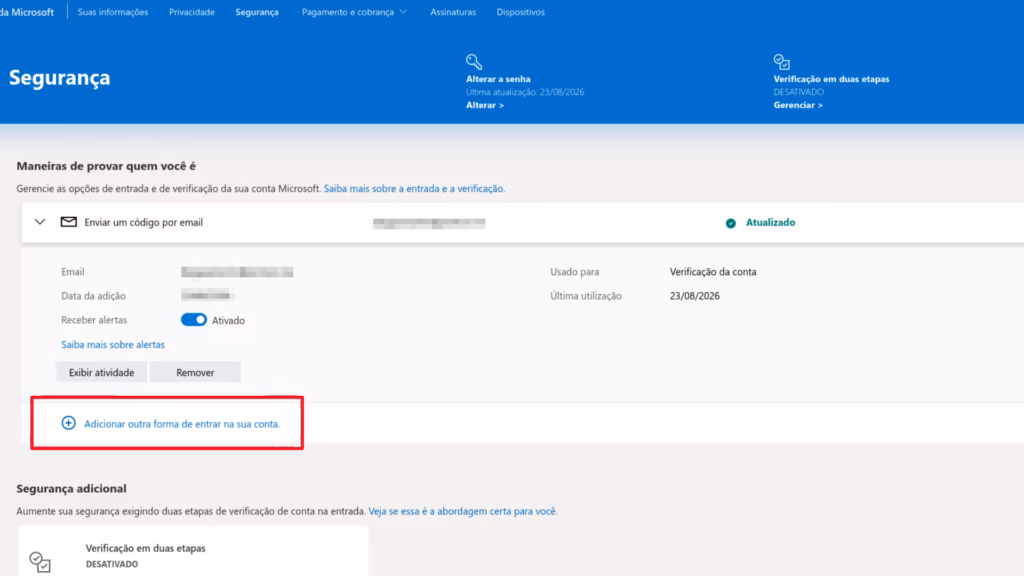
Task: Click the Ativado label next to toggle
Action: [229, 320]
